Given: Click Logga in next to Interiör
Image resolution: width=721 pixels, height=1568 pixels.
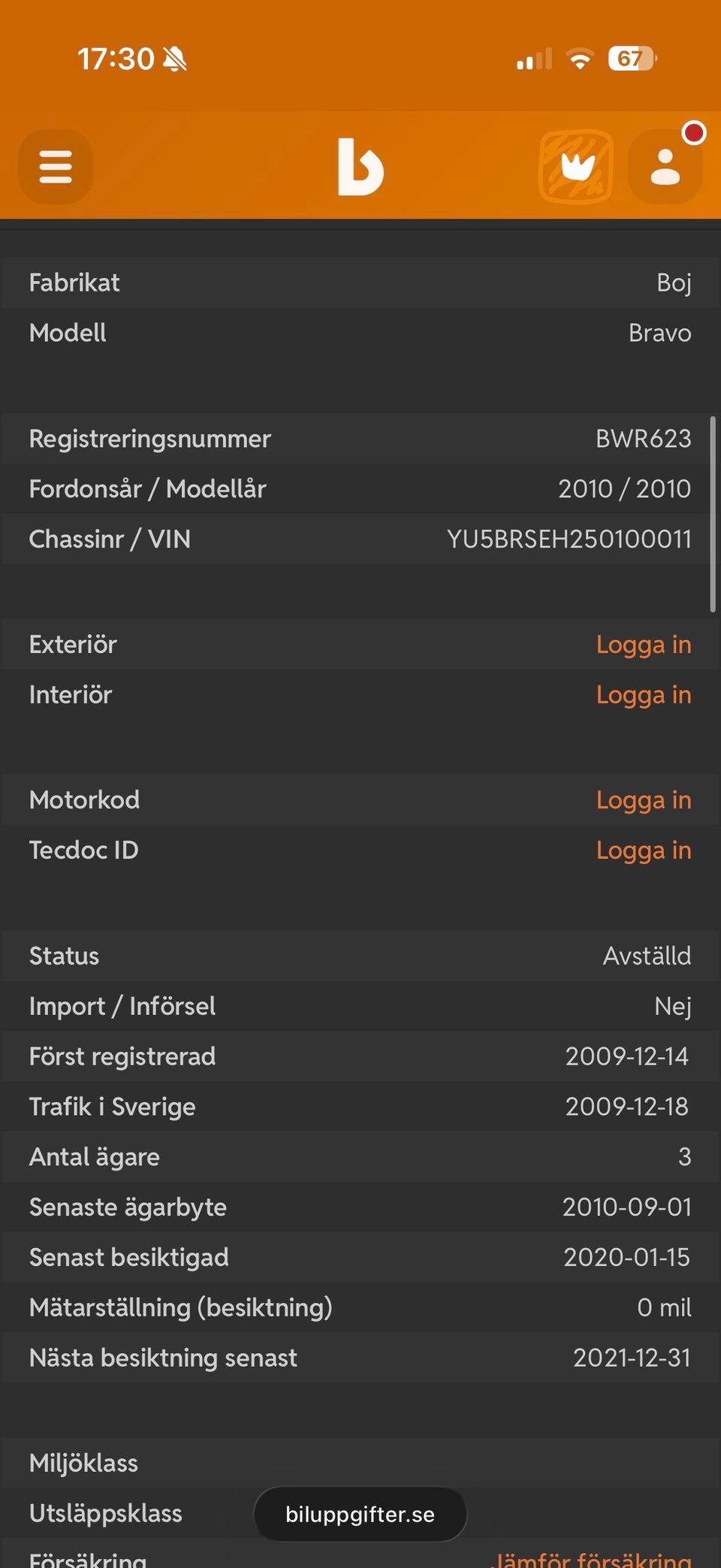Looking at the screenshot, I should [643, 695].
